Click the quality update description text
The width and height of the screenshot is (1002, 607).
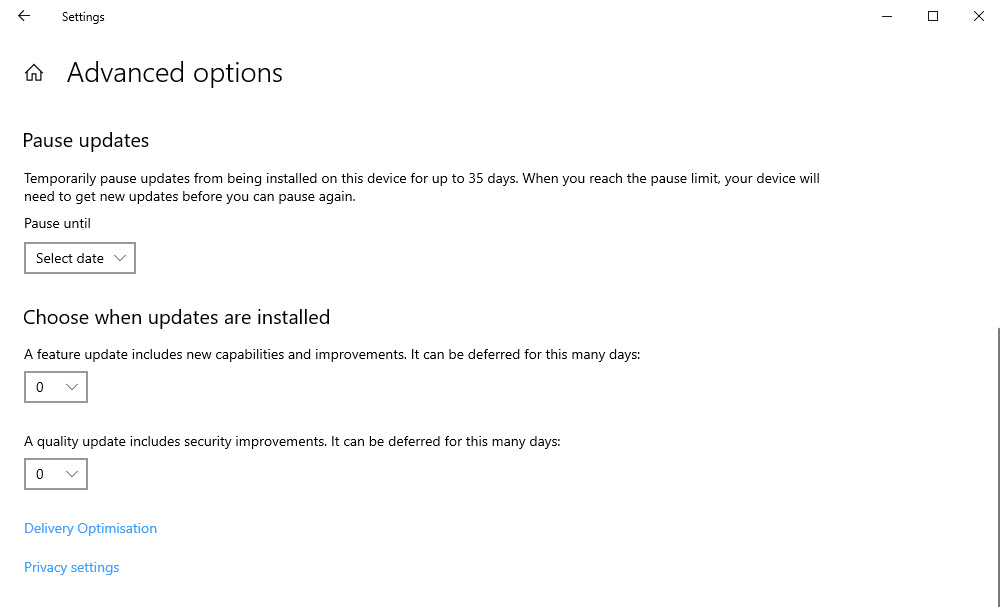pos(292,441)
